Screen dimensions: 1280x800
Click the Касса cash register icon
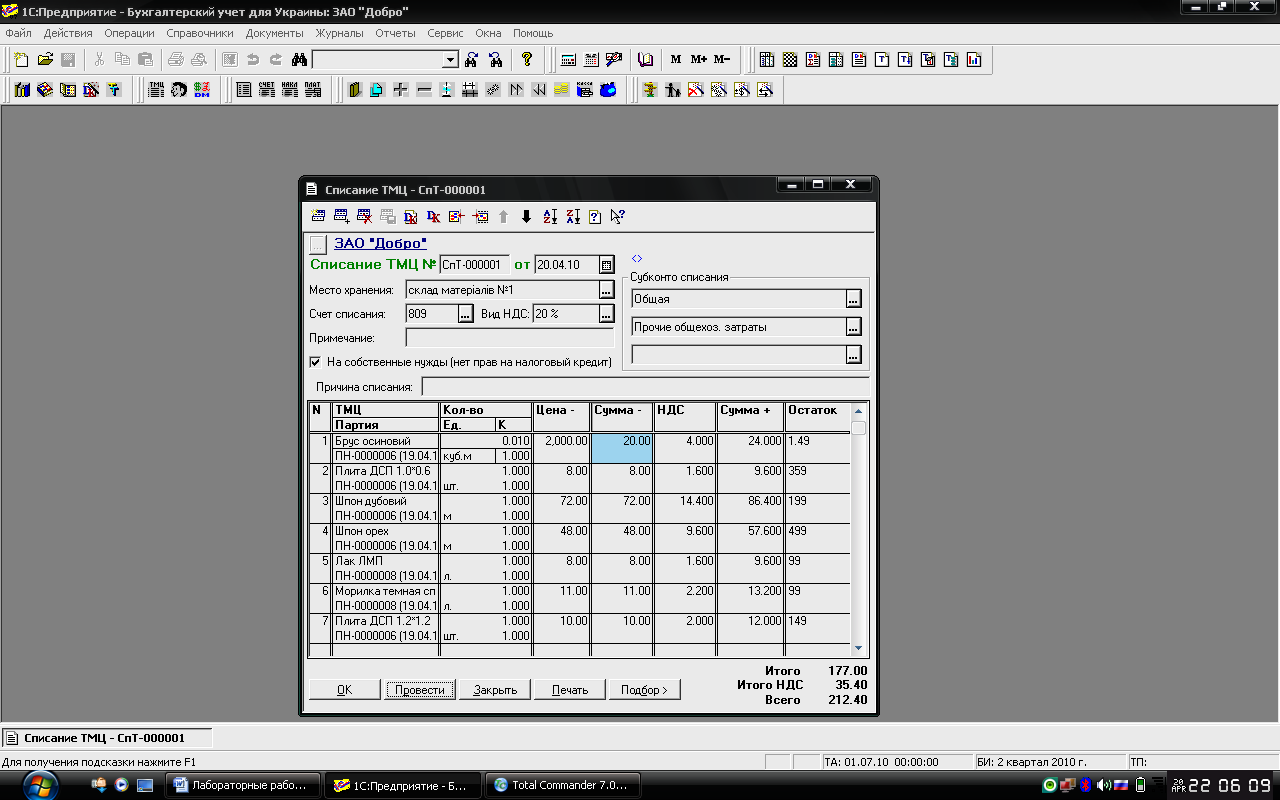[x=585, y=90]
